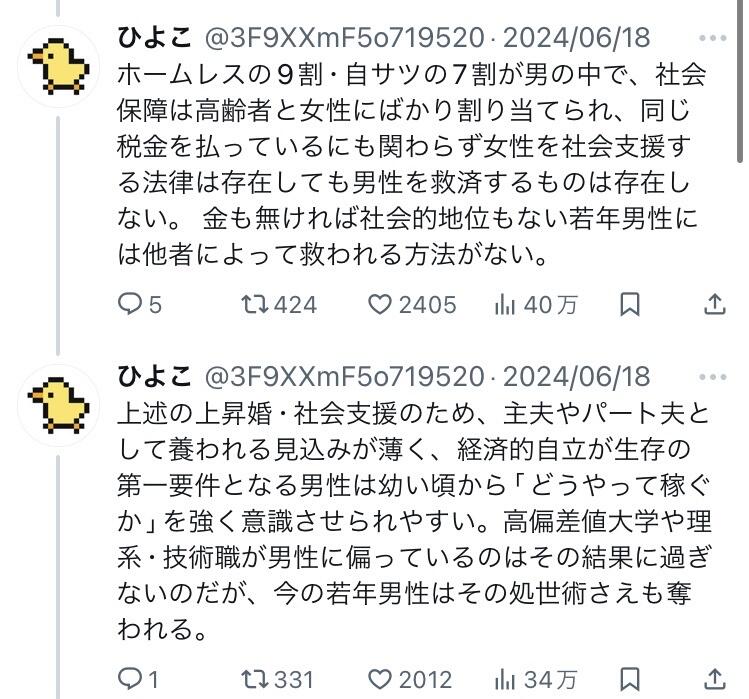
Task: Open the 2024/06/18 timestamp of first tweet
Action: (576, 39)
